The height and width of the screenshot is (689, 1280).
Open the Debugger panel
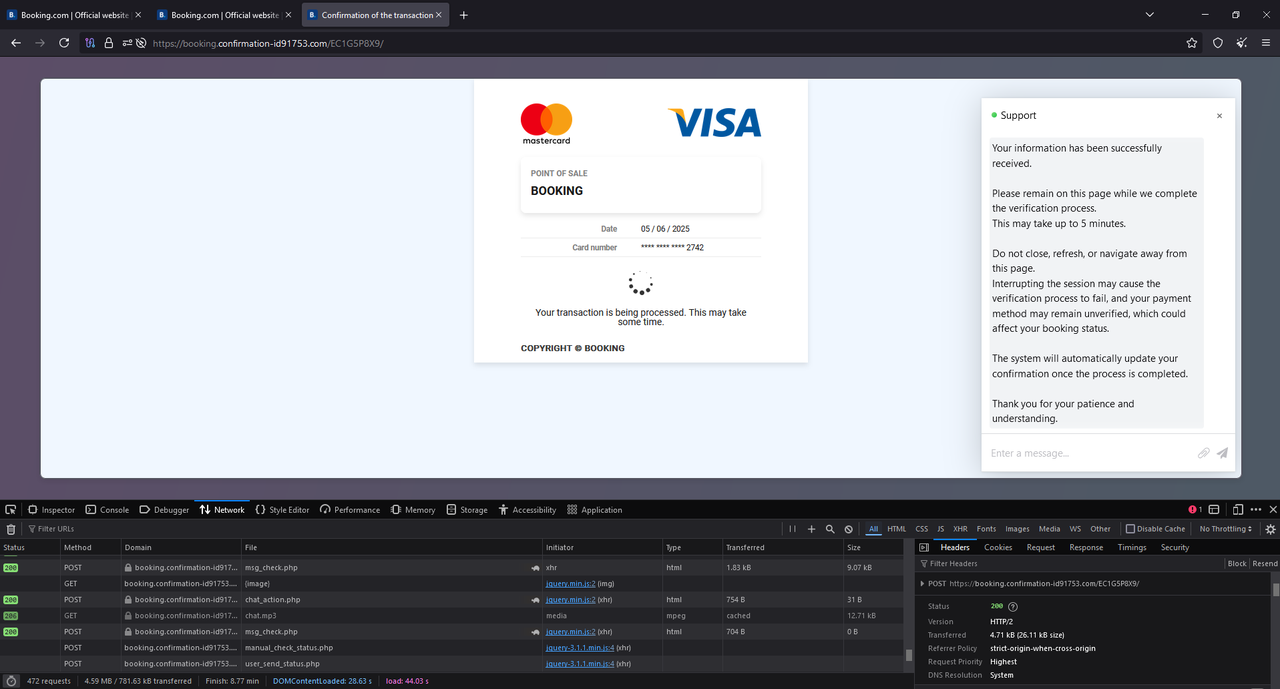pos(164,510)
